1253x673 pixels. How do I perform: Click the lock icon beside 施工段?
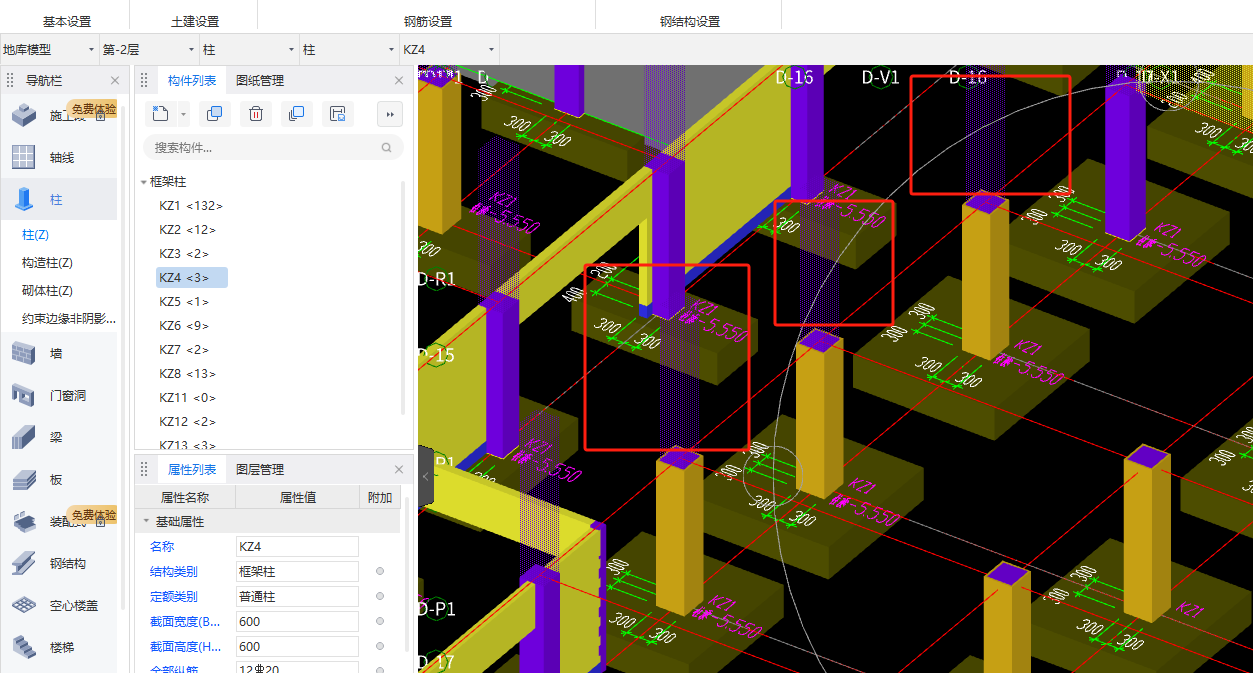click(101, 116)
